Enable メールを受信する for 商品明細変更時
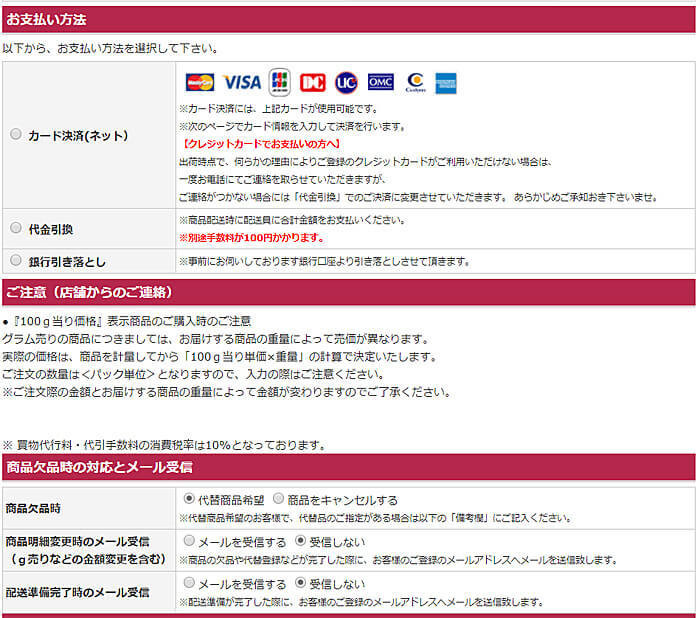 click(188, 541)
